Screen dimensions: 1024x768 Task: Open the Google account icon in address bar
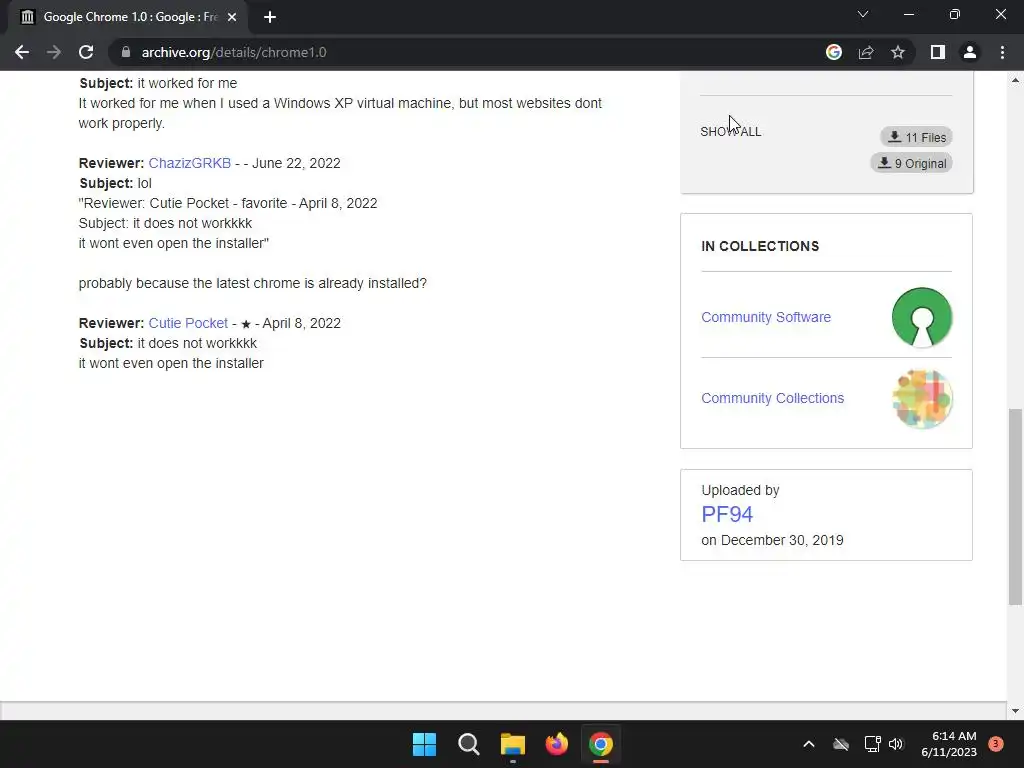[x=834, y=52]
